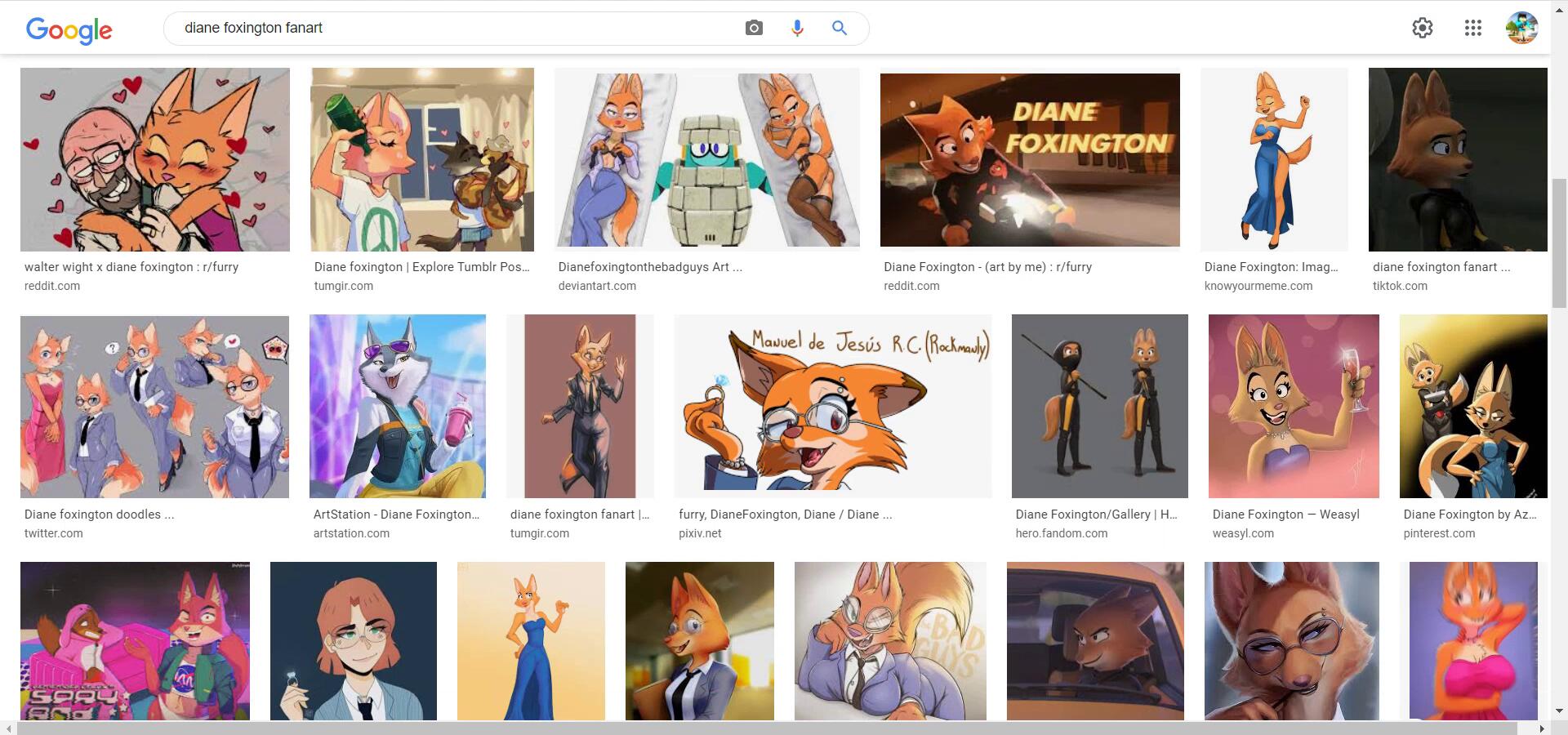1568x735 pixels.
Task: Open the Diane foxington doodles twitter image
Action: [154, 407]
